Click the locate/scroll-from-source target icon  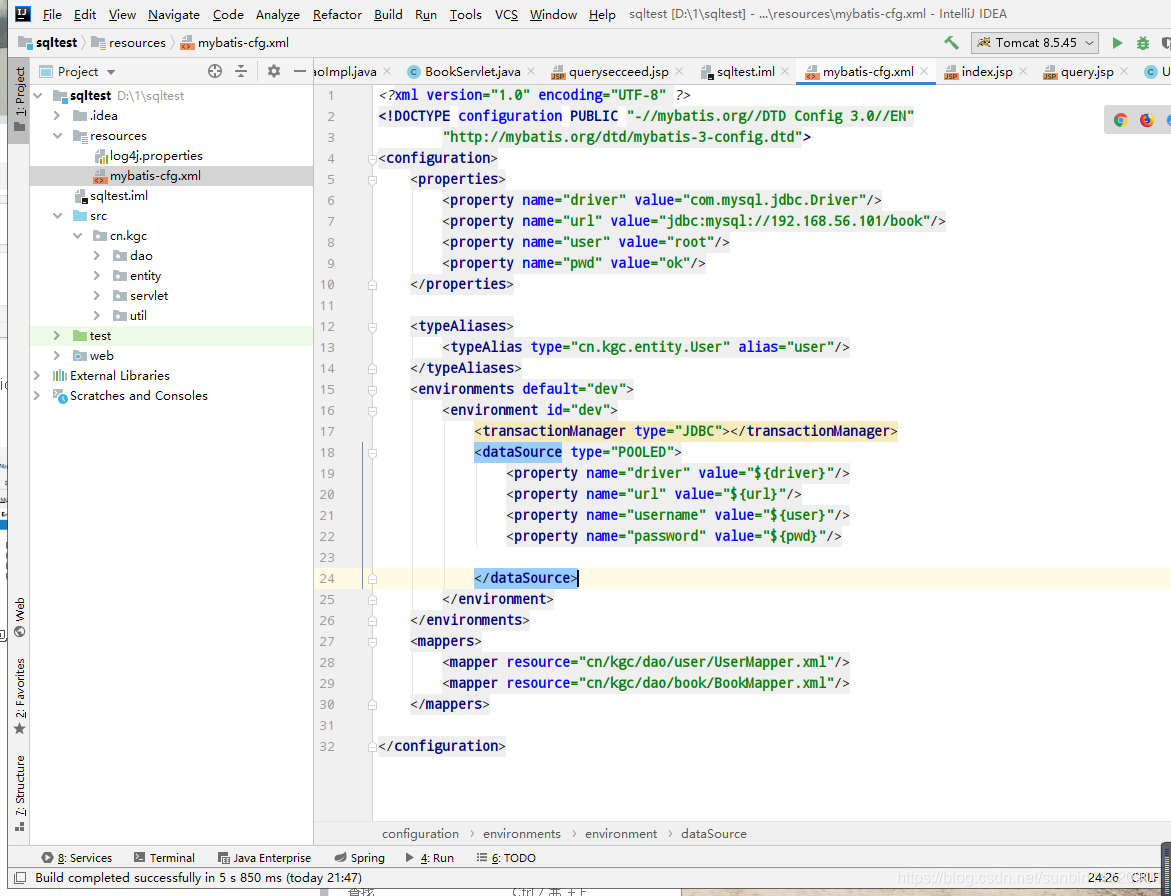[x=215, y=72]
